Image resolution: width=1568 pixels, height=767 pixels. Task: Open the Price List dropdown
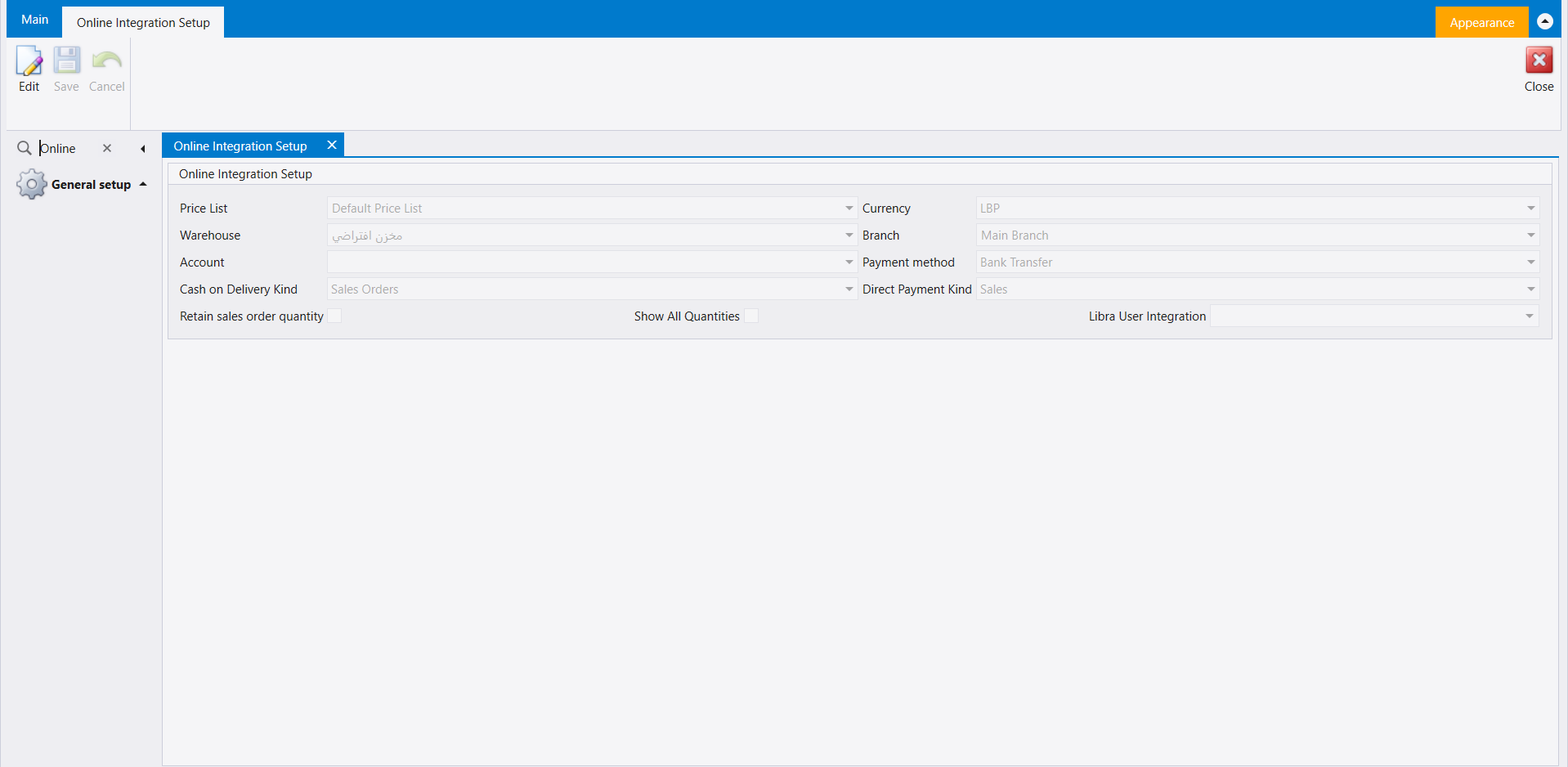pyautogui.click(x=849, y=209)
